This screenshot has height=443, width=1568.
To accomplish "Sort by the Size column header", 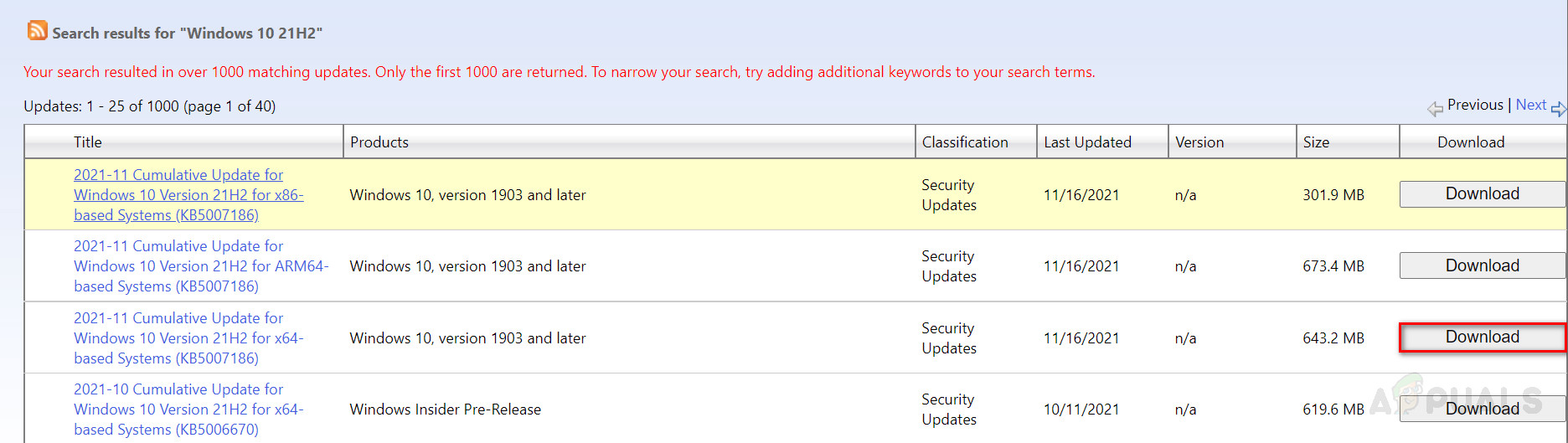I will (1316, 142).
